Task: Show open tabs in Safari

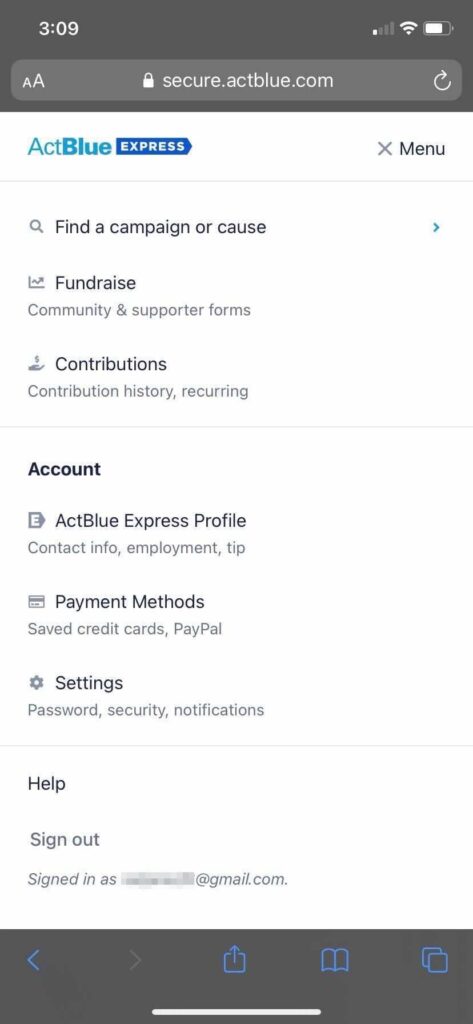Action: (x=435, y=960)
